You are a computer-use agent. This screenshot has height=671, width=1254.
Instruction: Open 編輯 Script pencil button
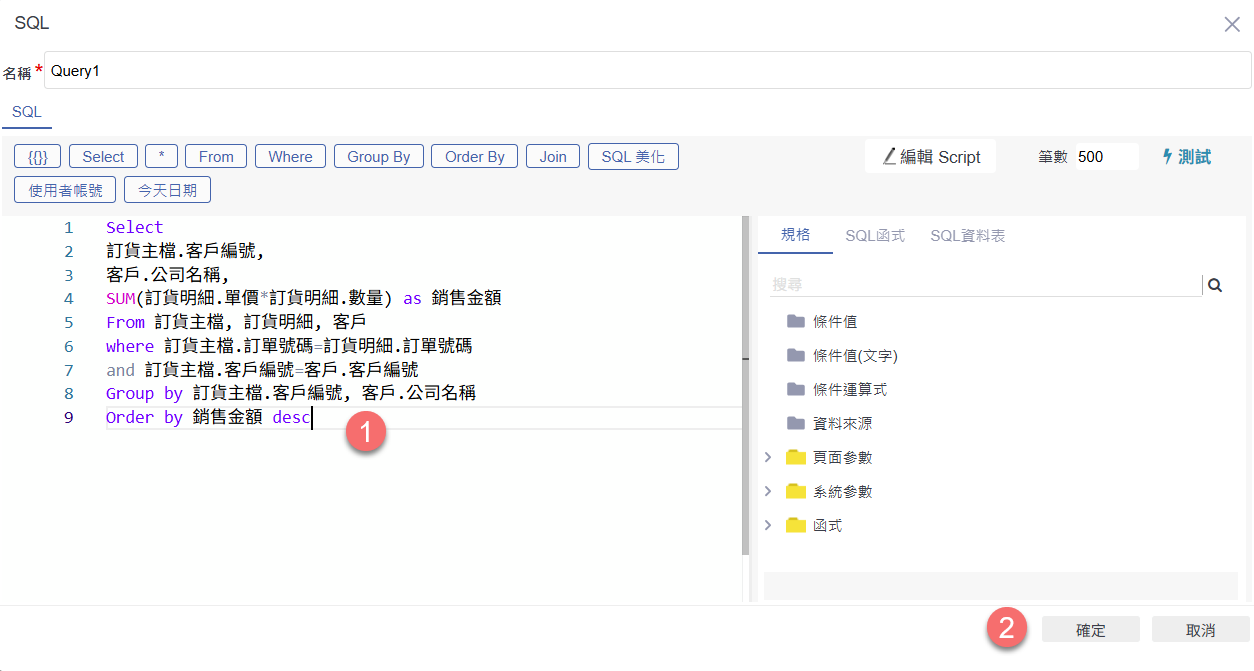[x=930, y=157]
